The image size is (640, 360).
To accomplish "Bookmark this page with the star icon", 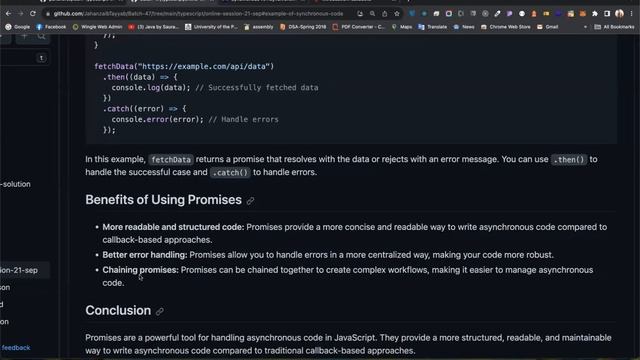I will point(397,14).
